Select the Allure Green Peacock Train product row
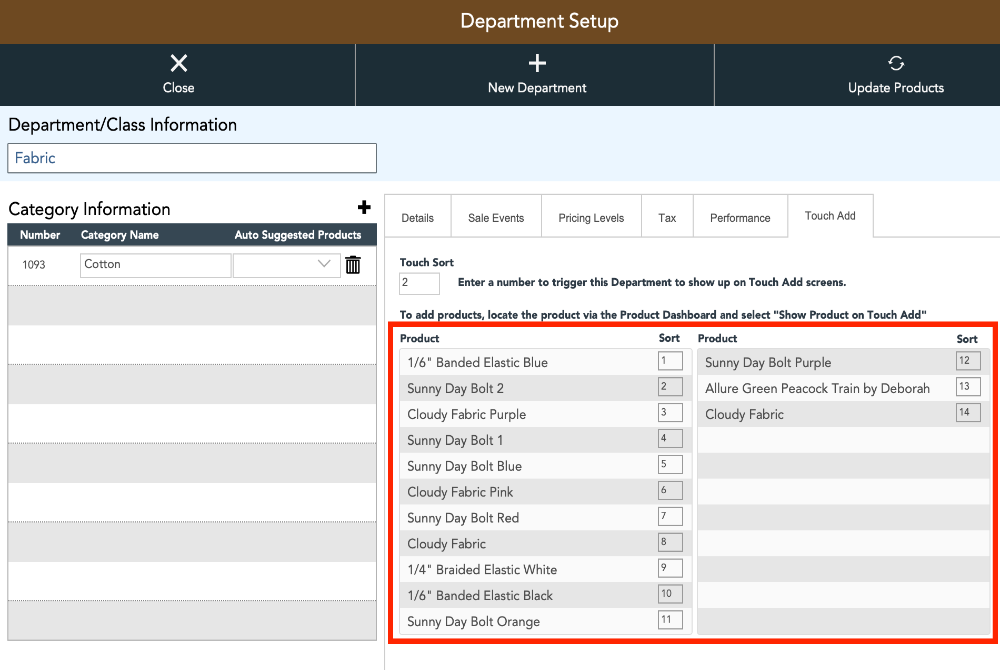 (x=843, y=388)
